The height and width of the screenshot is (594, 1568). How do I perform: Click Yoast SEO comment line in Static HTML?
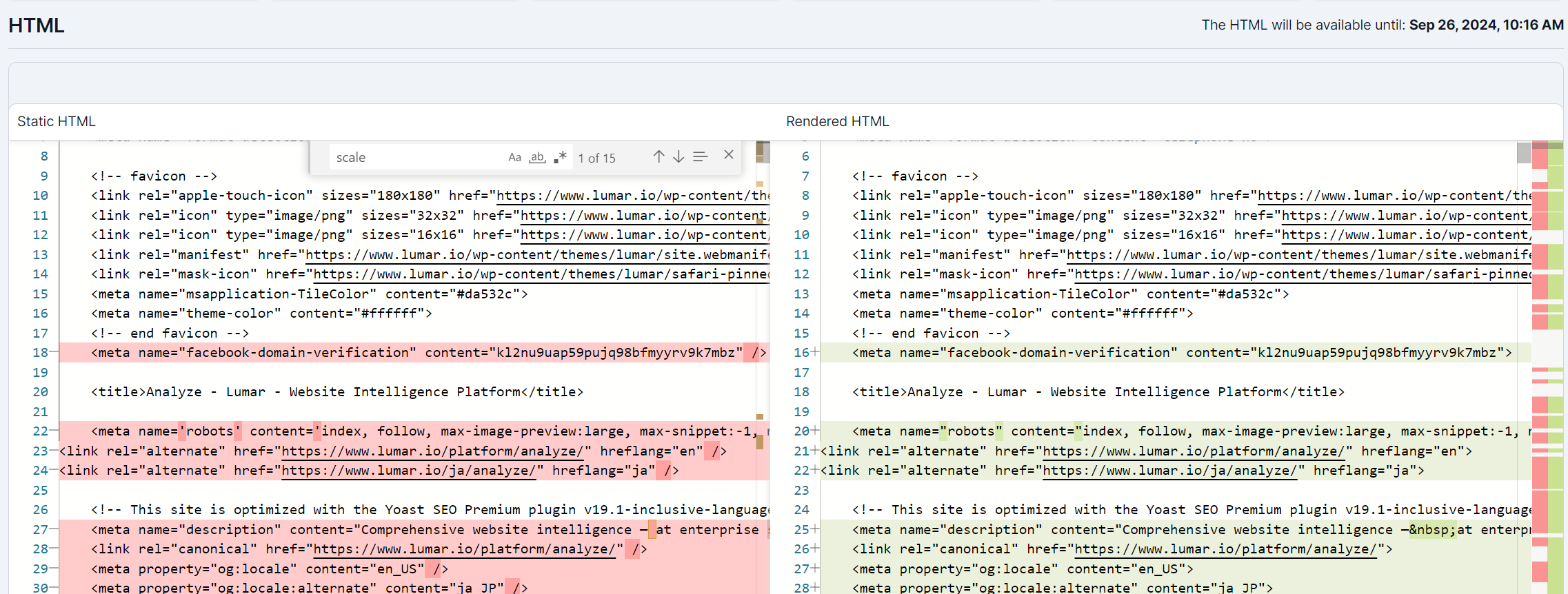430,510
